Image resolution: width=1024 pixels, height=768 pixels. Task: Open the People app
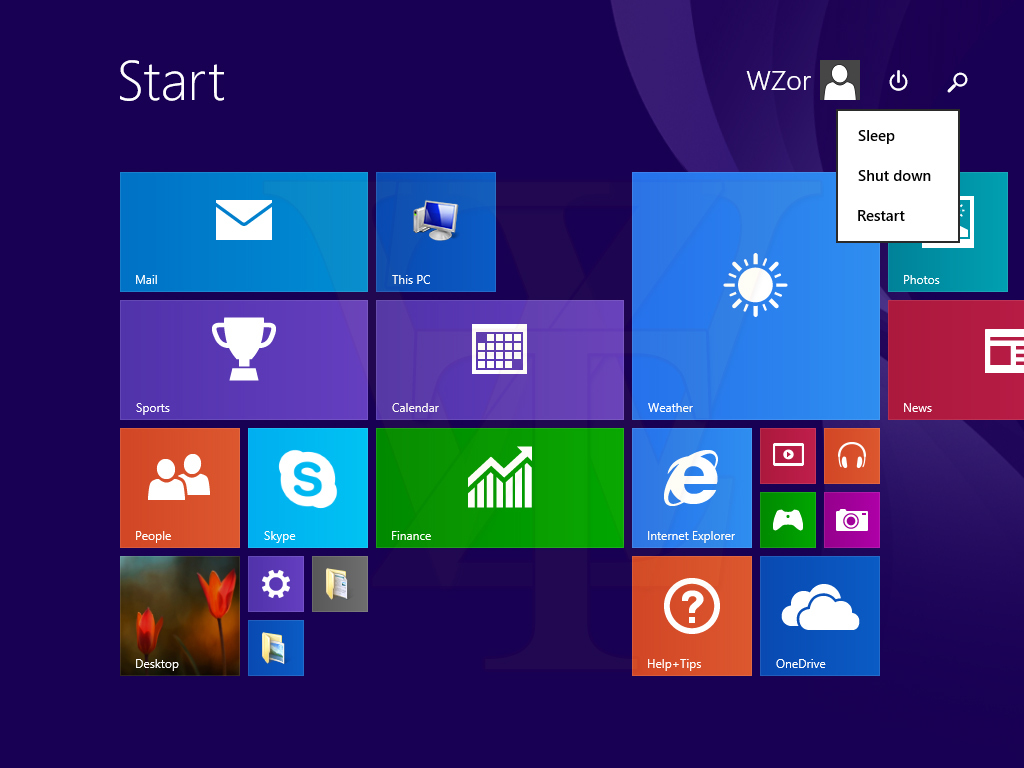tap(179, 487)
